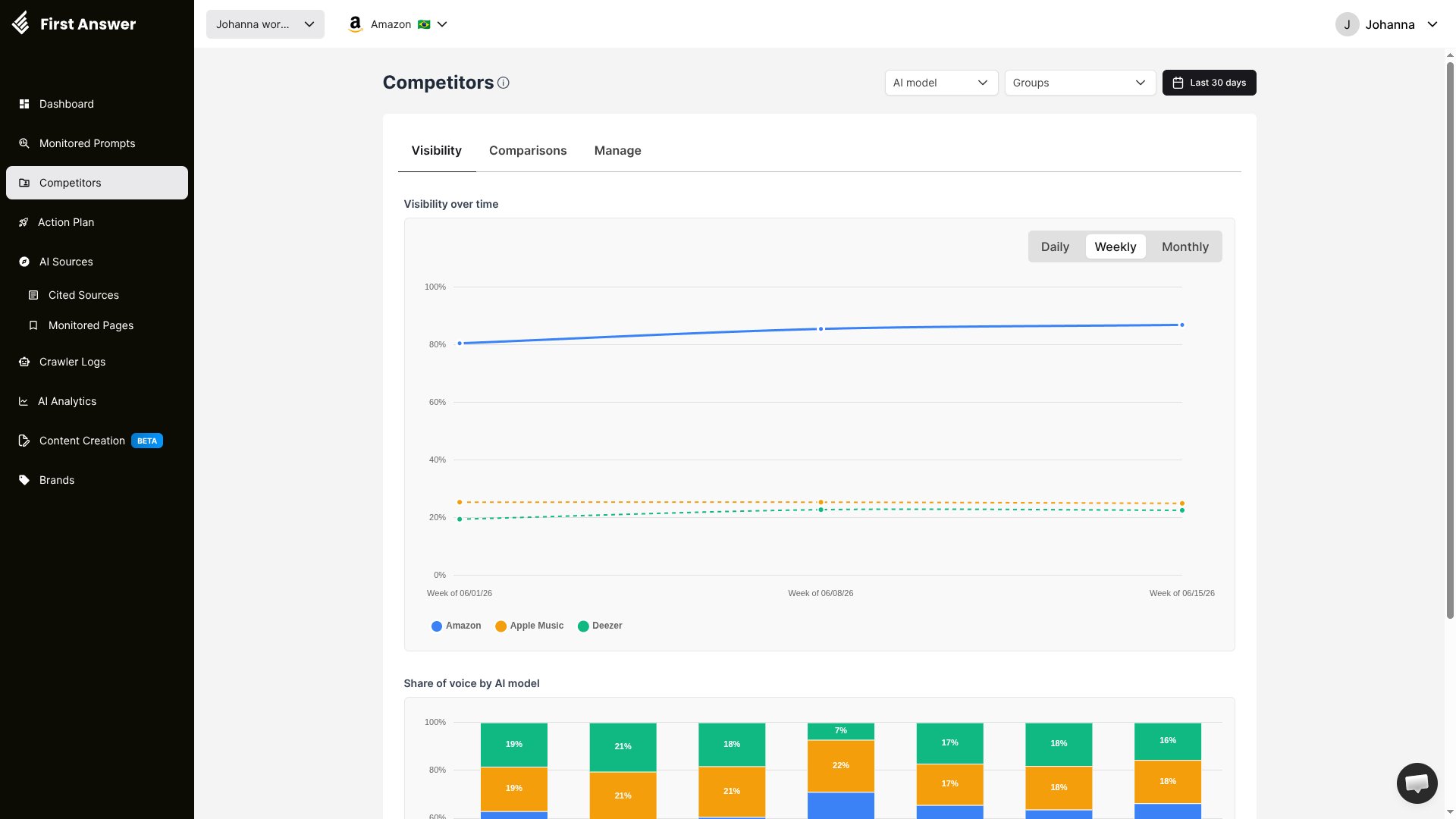Click the First Answer logo icon
The image size is (1456, 819).
pos(20,24)
